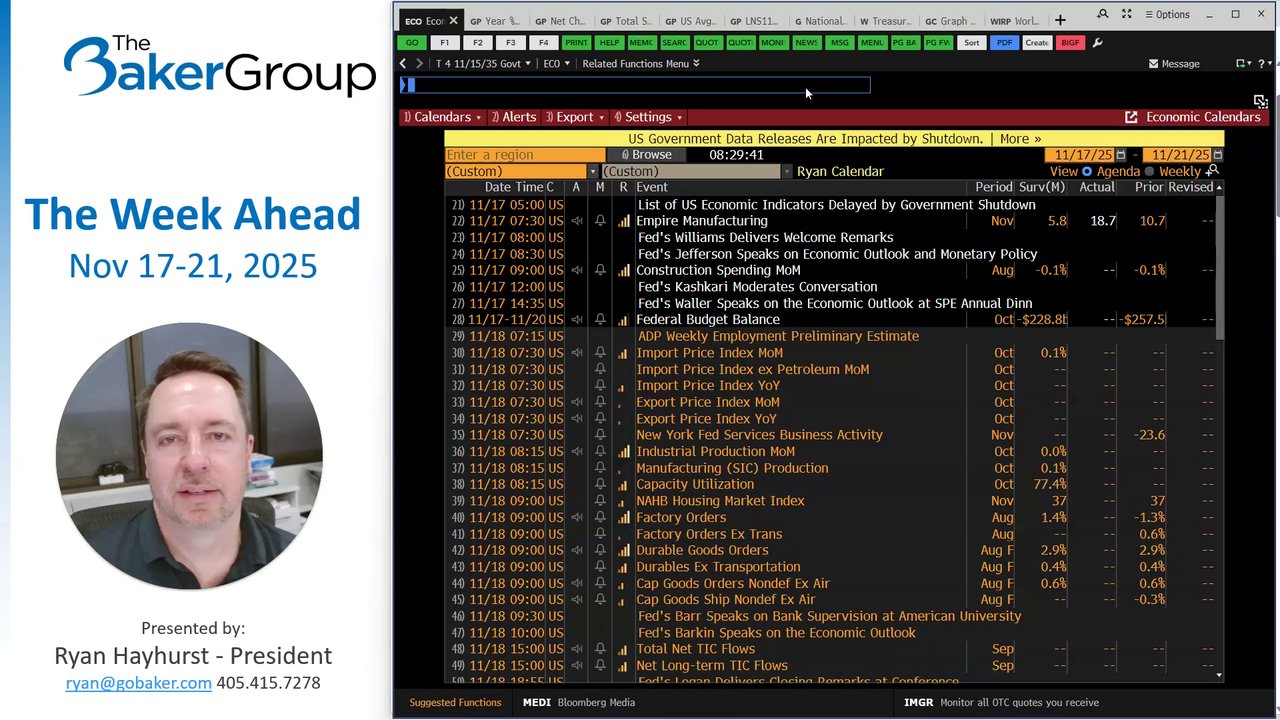This screenshot has width=1280, height=720.
Task: Switch to the WIRP Worl... tab
Action: pos(1015,21)
